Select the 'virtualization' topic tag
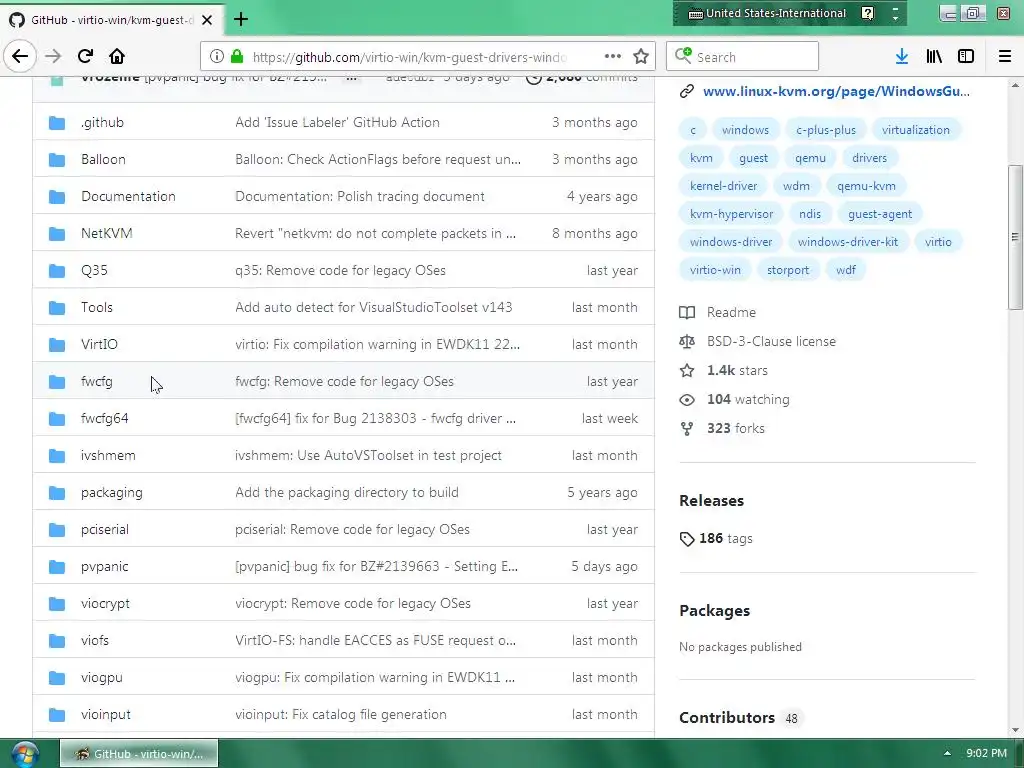The width and height of the screenshot is (1024, 768). (x=916, y=130)
